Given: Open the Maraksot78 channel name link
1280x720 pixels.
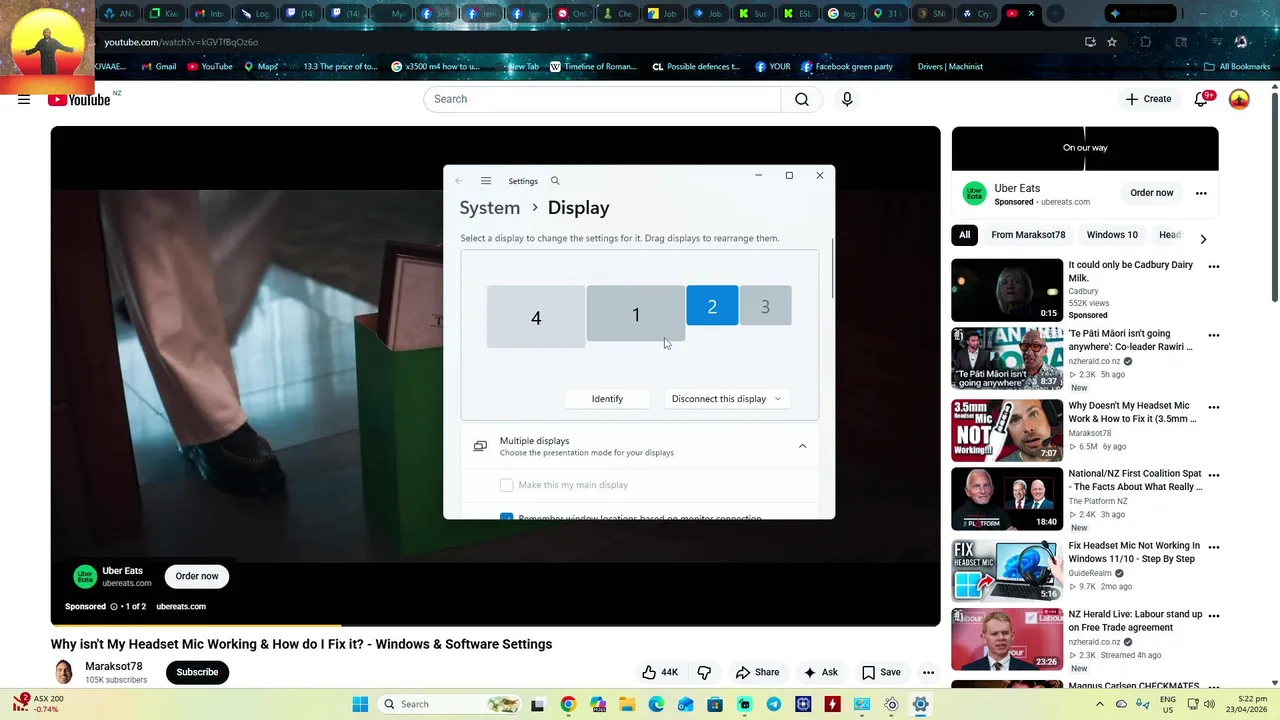Looking at the screenshot, I should 114,666.
